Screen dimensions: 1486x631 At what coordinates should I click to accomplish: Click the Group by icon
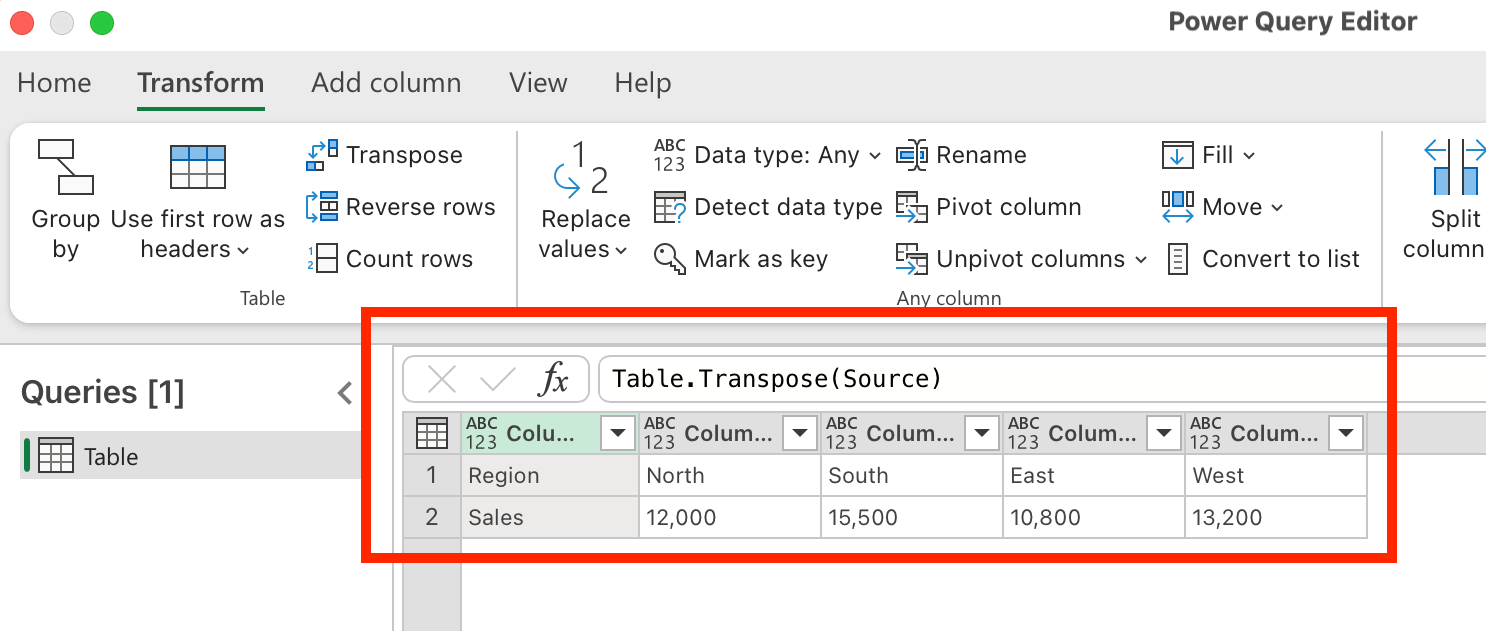point(65,167)
